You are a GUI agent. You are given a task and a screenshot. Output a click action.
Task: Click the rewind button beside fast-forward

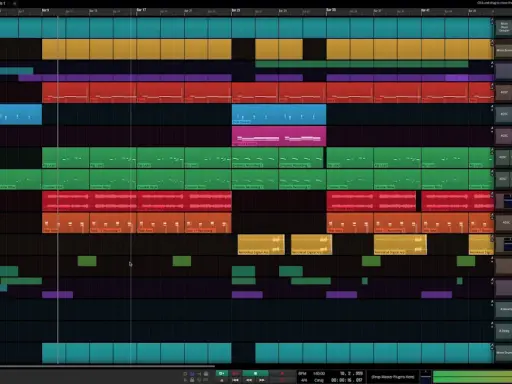[x=249, y=380]
